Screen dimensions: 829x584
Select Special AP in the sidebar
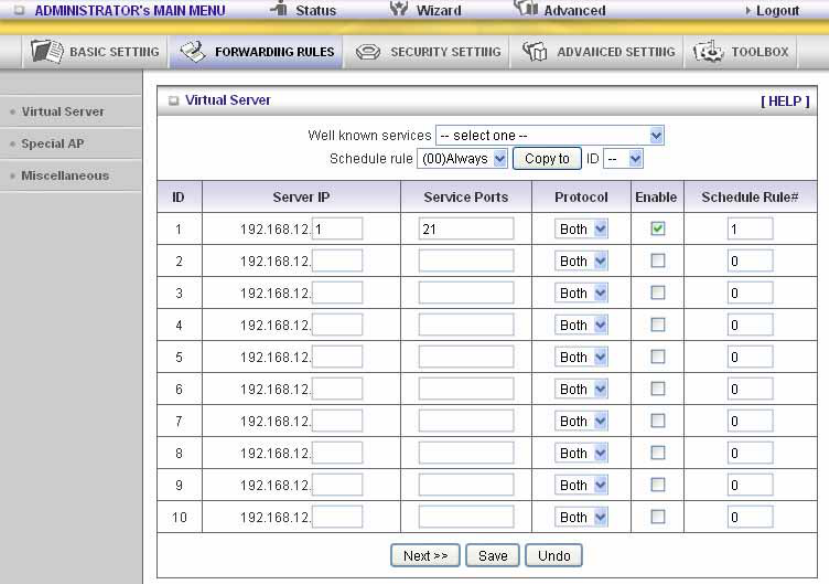(x=52, y=144)
